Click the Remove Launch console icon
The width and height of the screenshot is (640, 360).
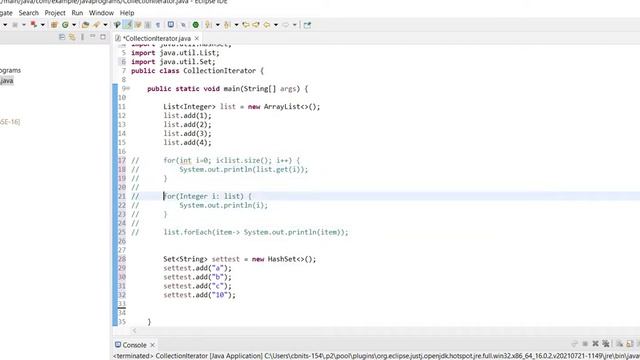596,344
